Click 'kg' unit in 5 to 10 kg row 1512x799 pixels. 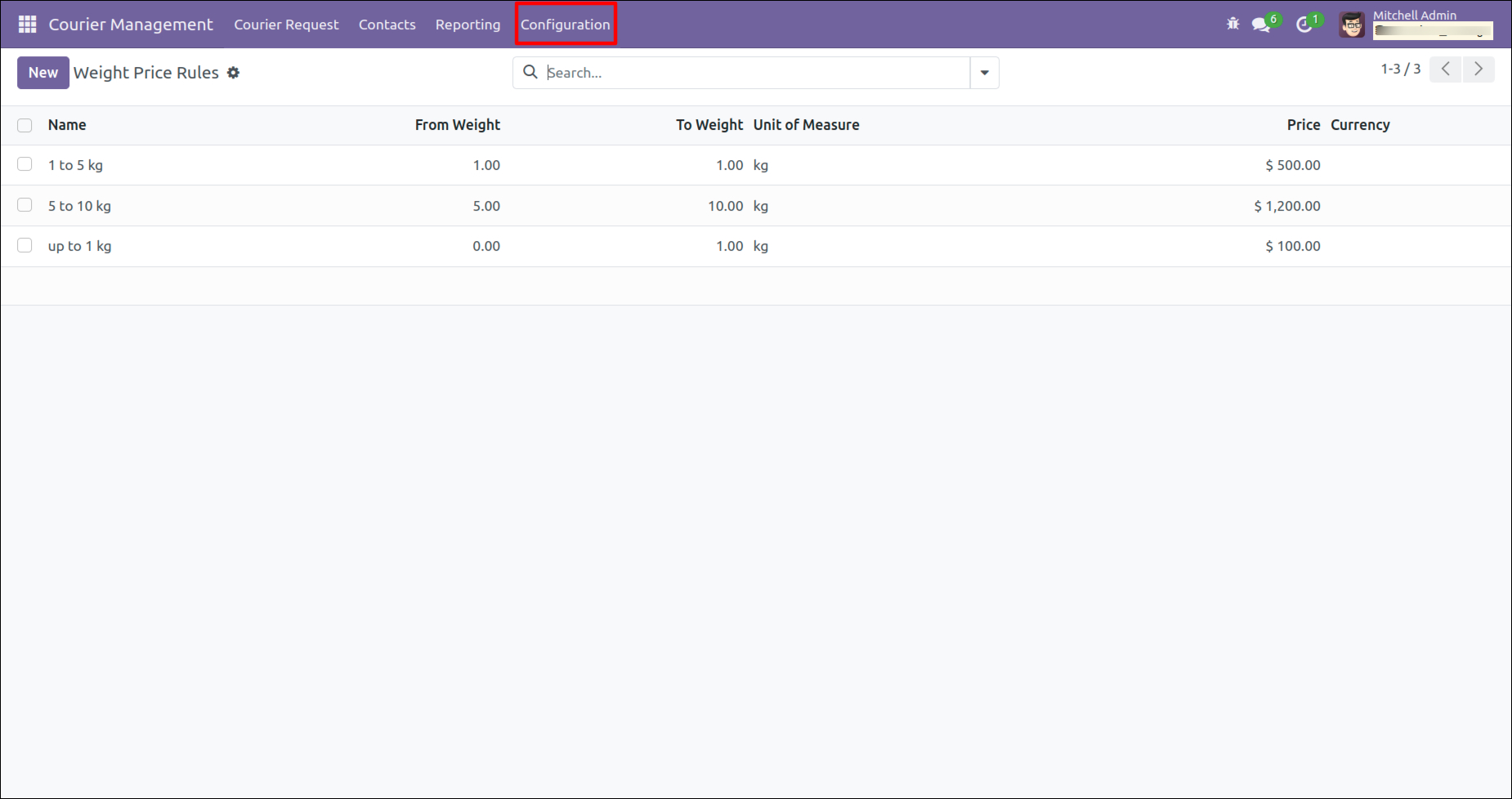[x=761, y=206]
